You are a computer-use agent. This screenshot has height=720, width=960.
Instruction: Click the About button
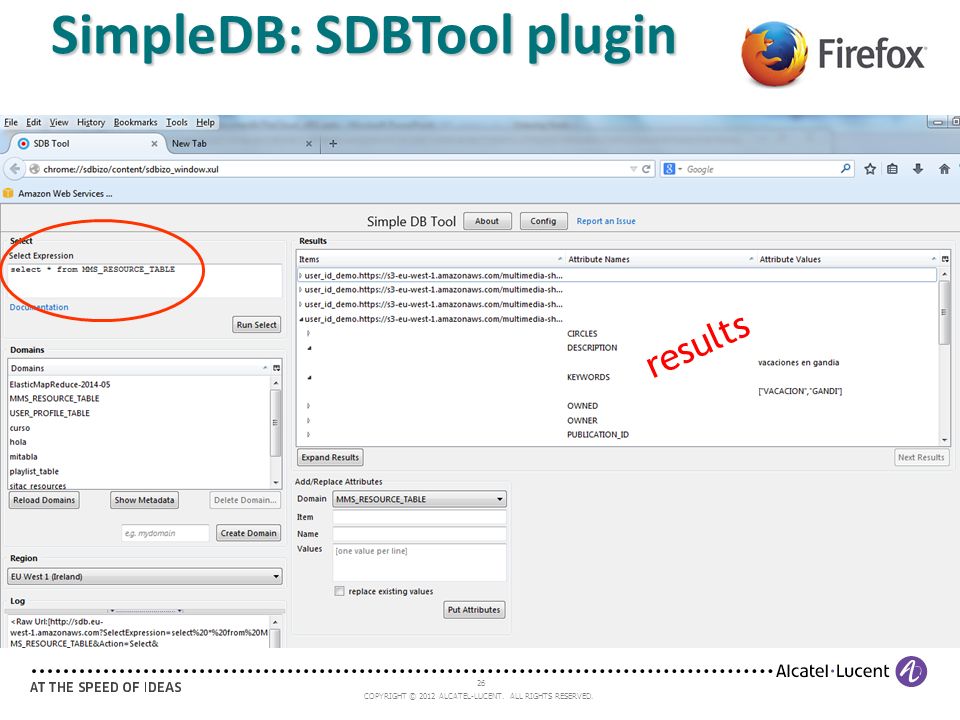[487, 221]
